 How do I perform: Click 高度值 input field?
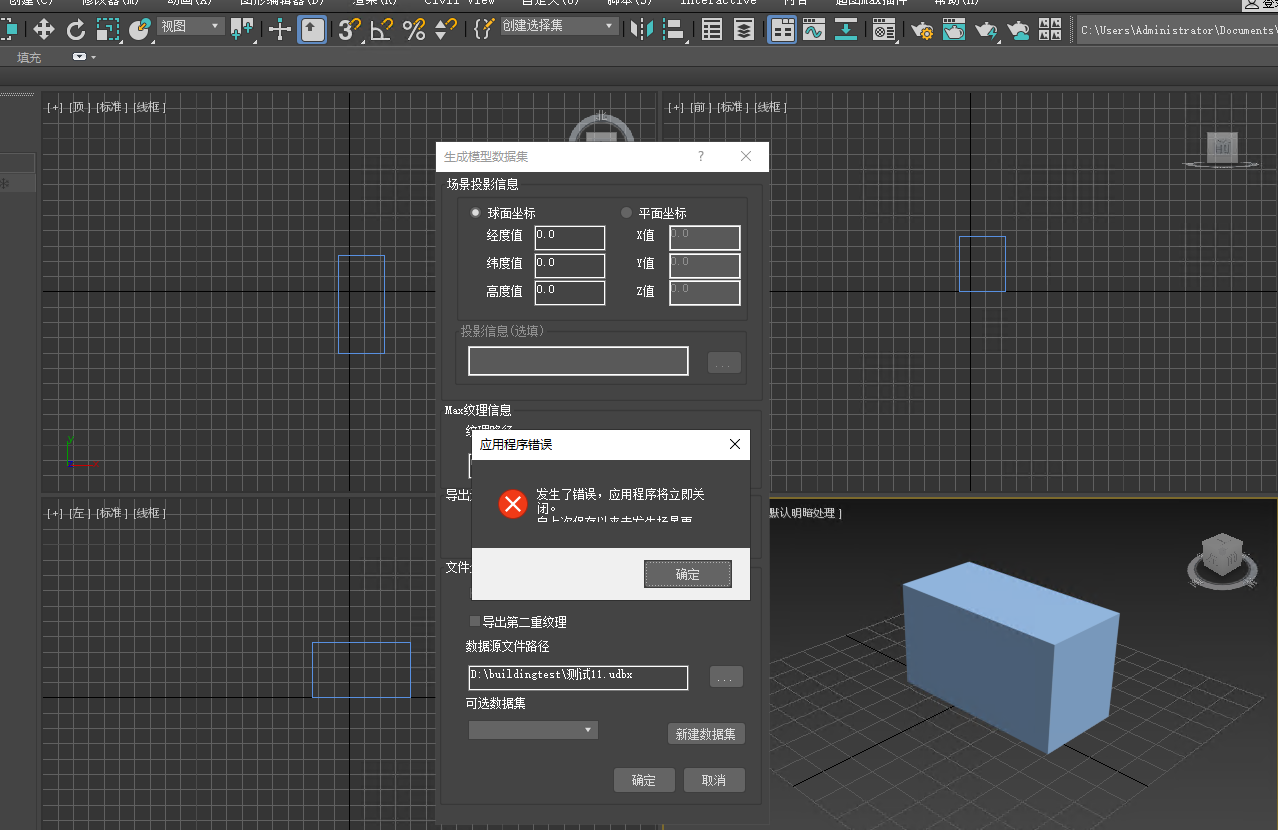pyautogui.click(x=569, y=292)
